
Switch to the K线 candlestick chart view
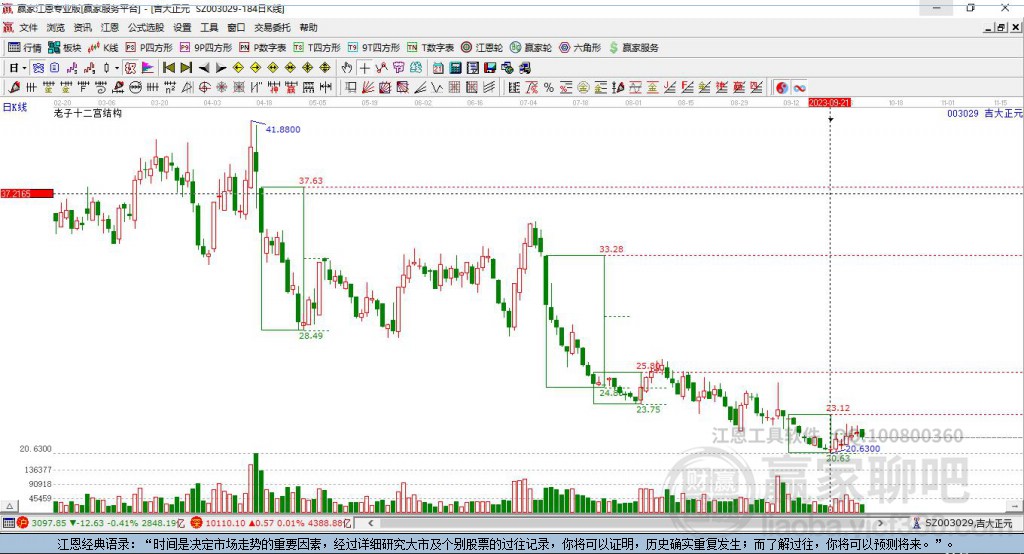[x=103, y=48]
